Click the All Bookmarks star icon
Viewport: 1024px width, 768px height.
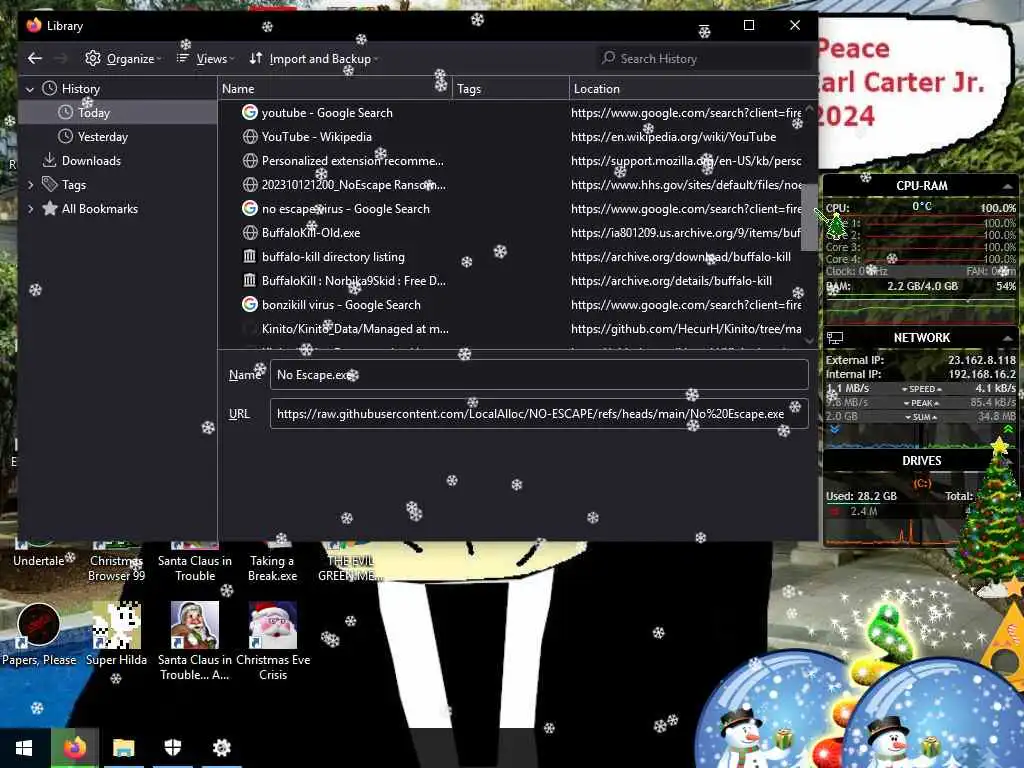pyautogui.click(x=50, y=208)
